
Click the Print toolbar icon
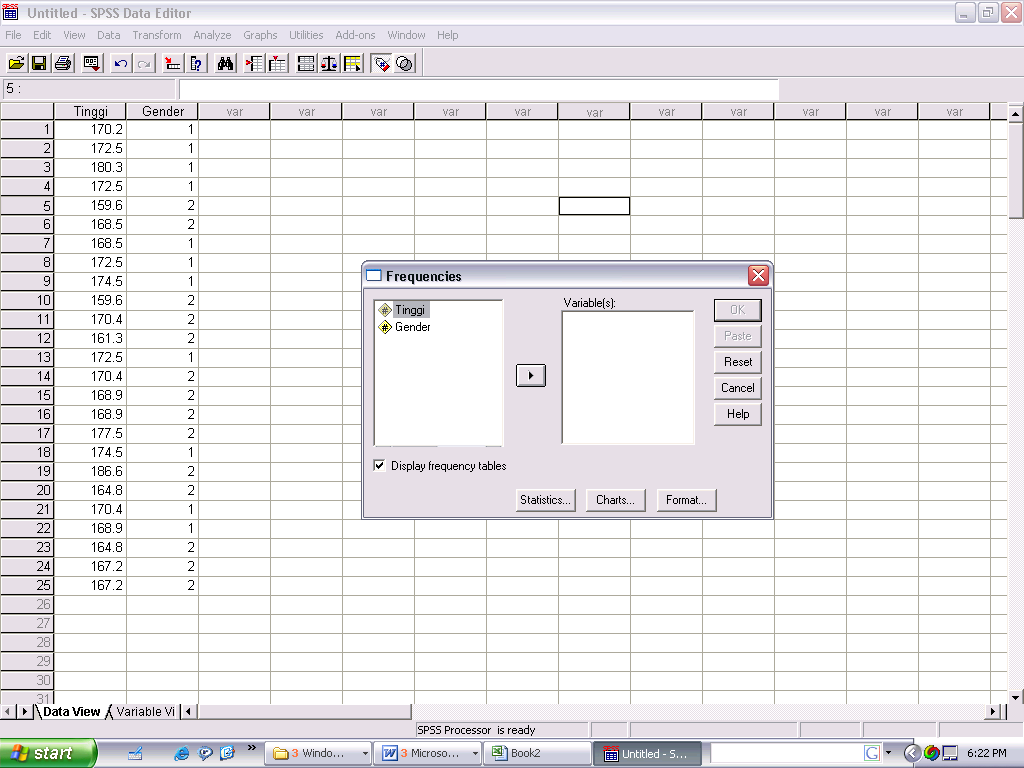point(63,63)
